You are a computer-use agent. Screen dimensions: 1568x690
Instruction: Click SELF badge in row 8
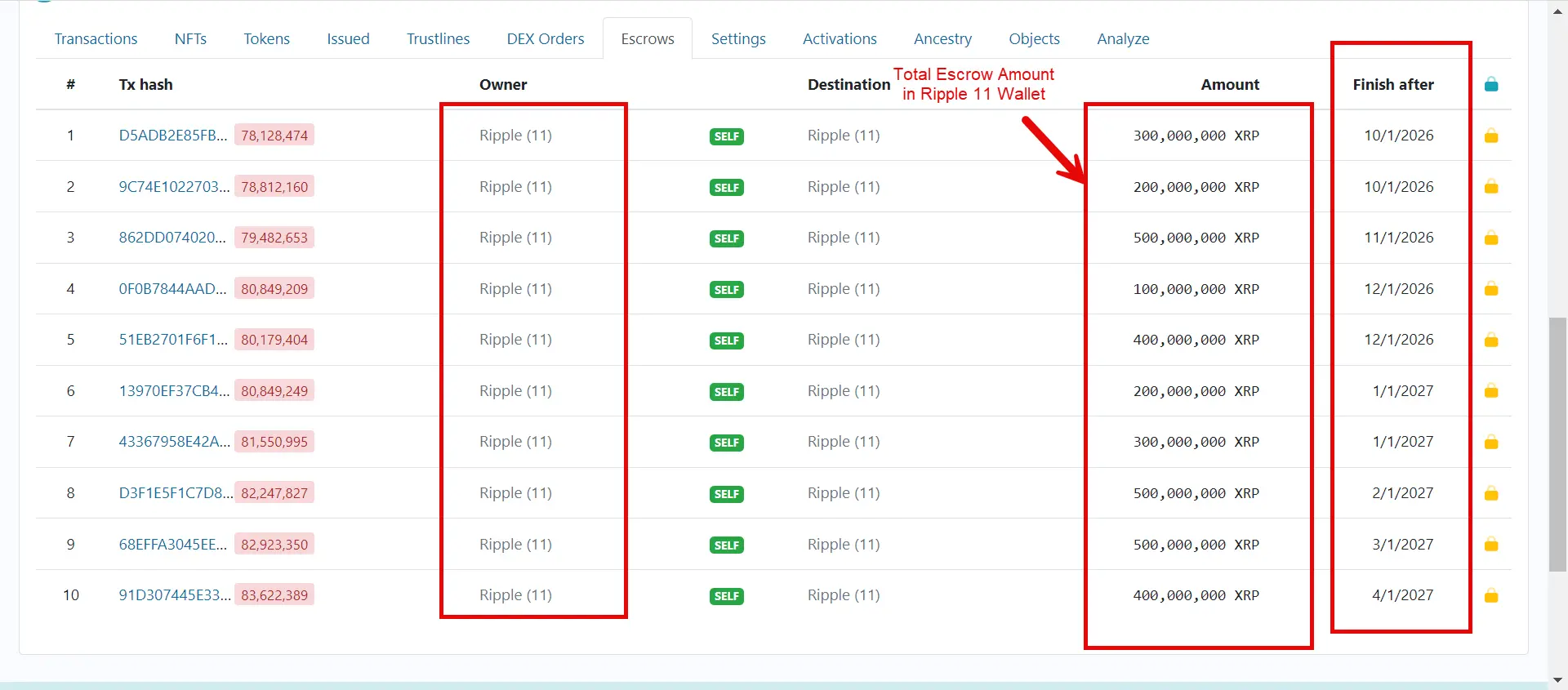coord(727,494)
